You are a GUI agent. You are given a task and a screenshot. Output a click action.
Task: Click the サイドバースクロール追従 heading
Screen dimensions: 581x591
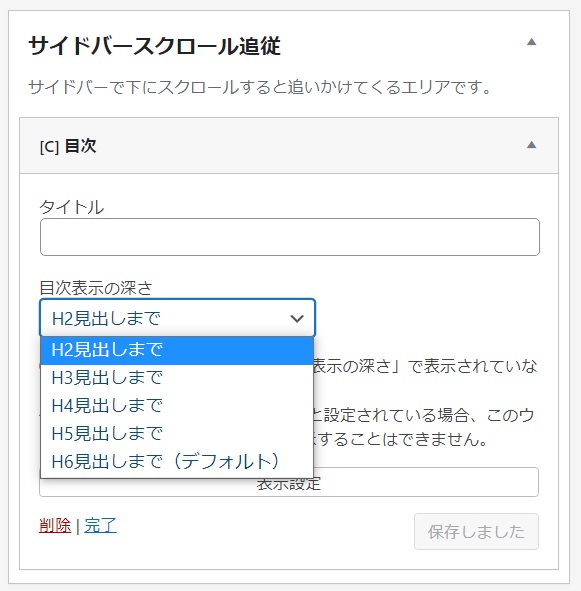click(x=155, y=46)
